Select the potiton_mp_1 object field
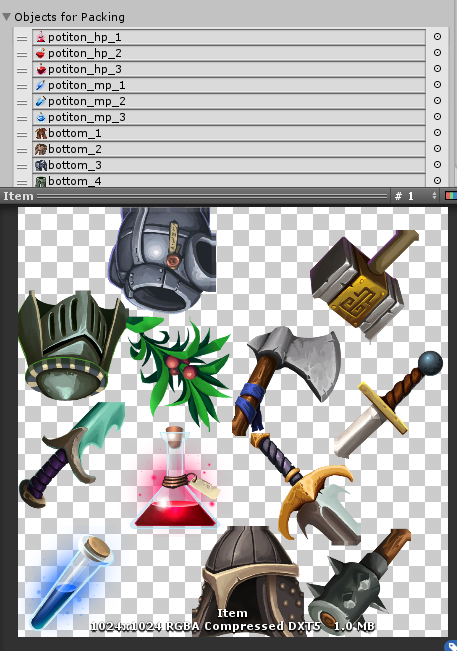This screenshot has width=457, height=651. click(x=229, y=85)
